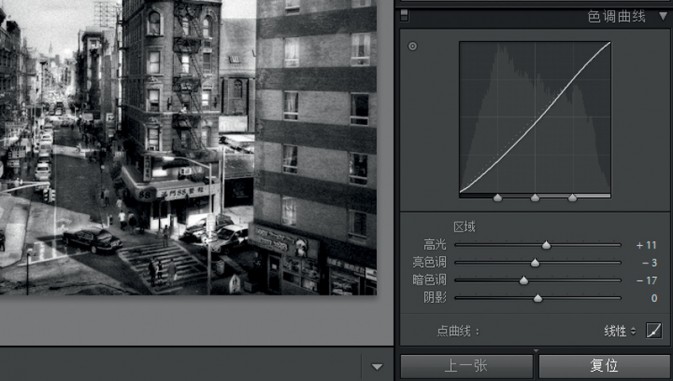Click the 暗色调 value field showing -17

[x=646, y=281]
